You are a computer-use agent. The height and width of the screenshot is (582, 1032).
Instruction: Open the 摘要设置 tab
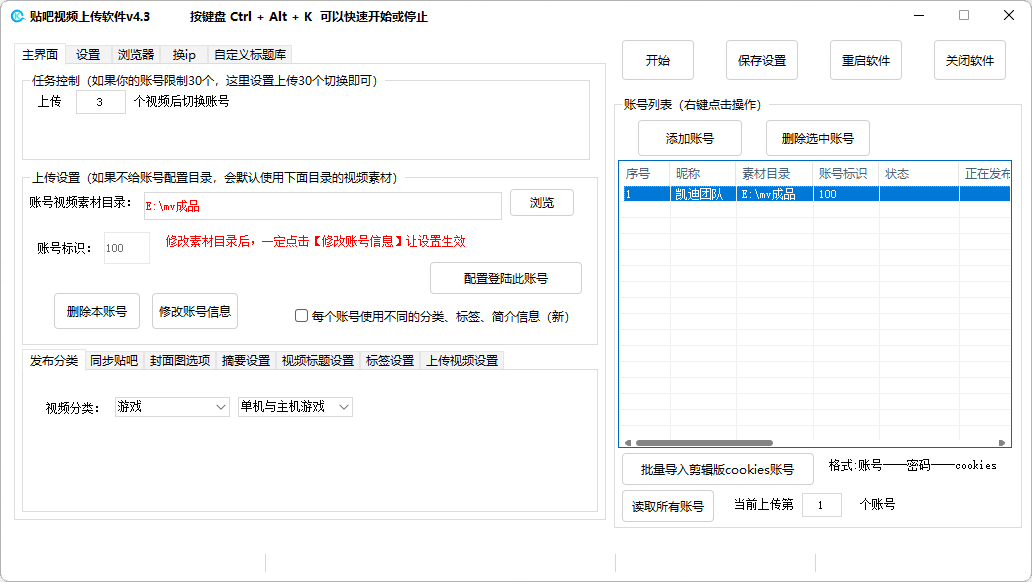coord(245,360)
